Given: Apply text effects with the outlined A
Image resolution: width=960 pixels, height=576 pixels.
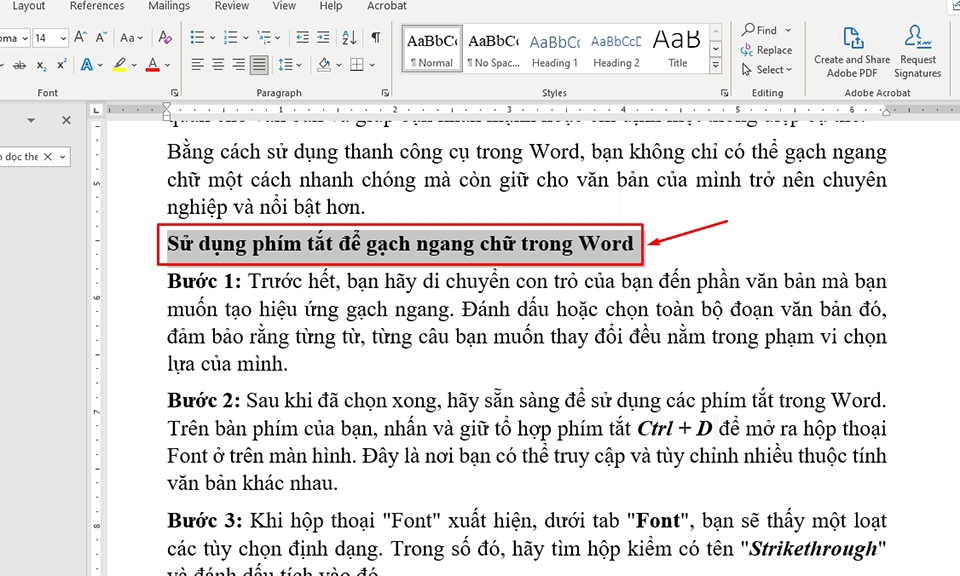Looking at the screenshot, I should pos(87,65).
